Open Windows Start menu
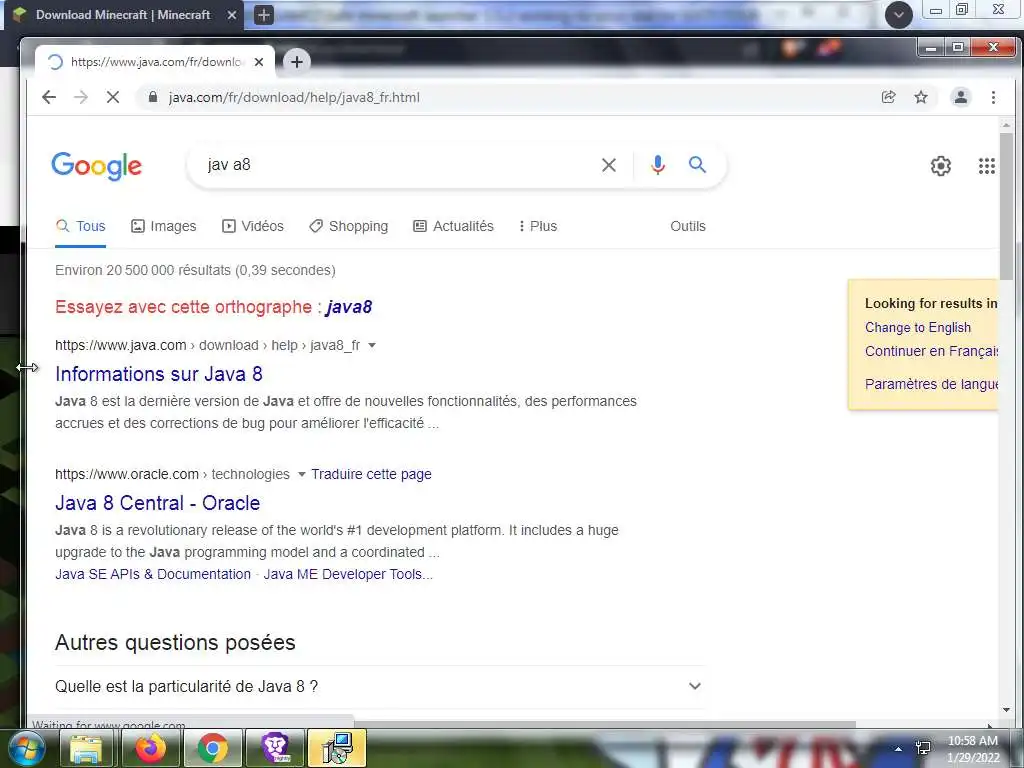Image resolution: width=1024 pixels, height=768 pixels. [x=27, y=748]
